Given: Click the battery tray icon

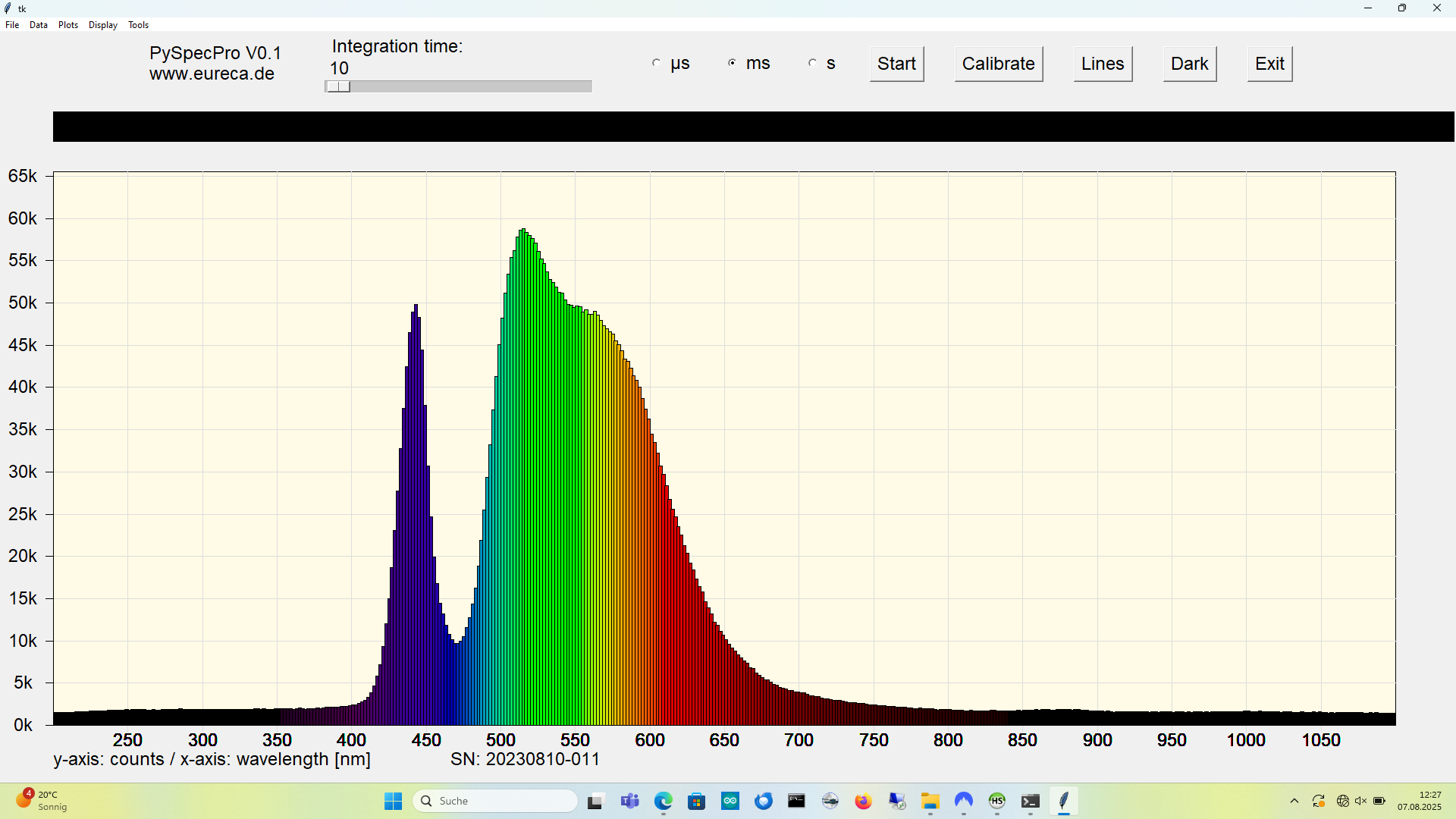Looking at the screenshot, I should coord(1379,801).
